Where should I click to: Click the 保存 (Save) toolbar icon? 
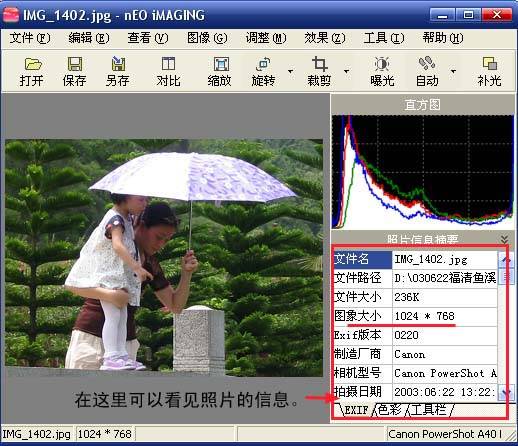tap(75, 71)
